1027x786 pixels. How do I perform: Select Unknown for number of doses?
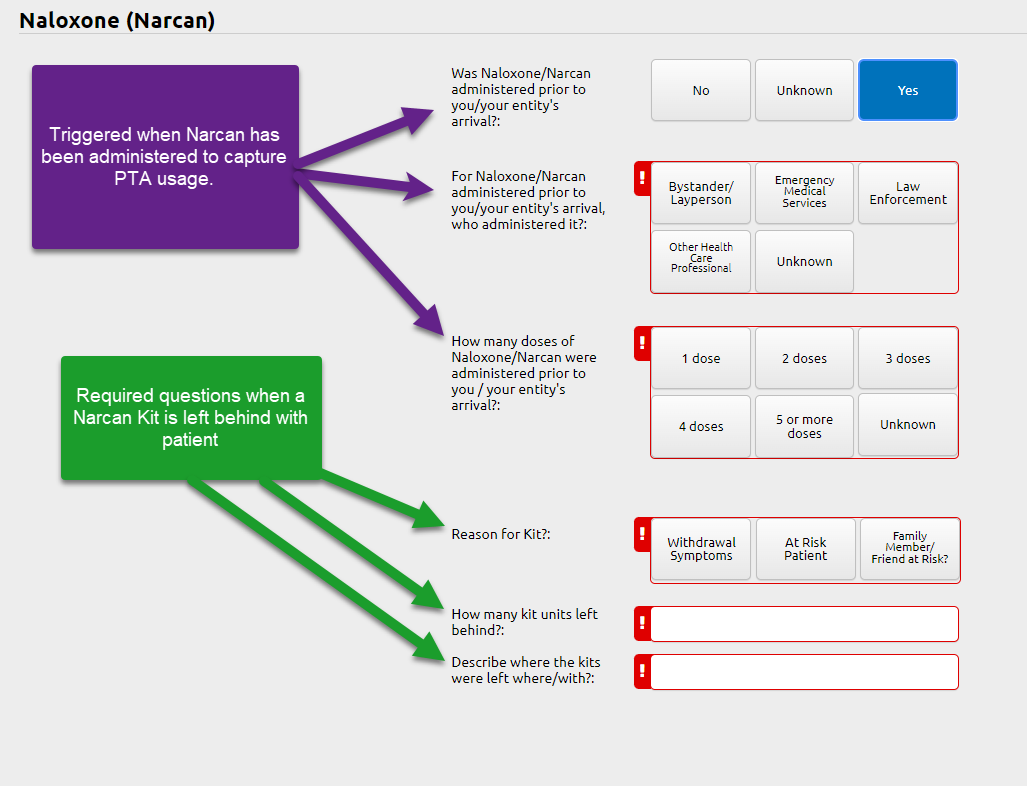pyautogui.click(x=908, y=424)
